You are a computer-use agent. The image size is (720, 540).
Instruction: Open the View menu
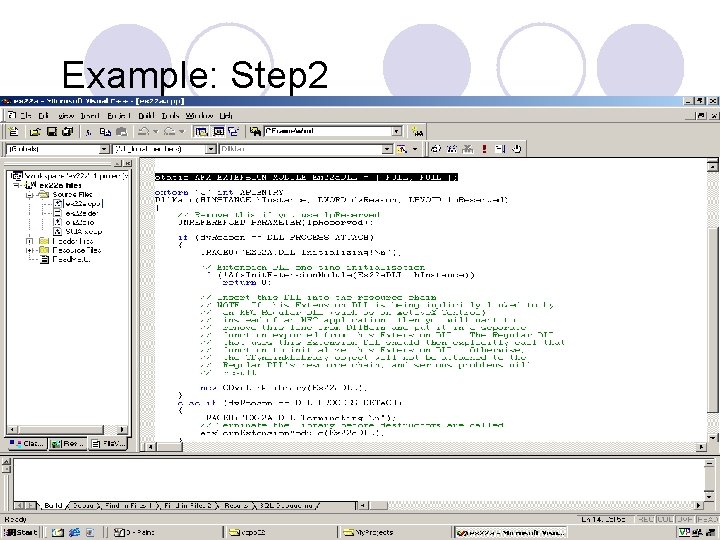[x=66, y=116]
